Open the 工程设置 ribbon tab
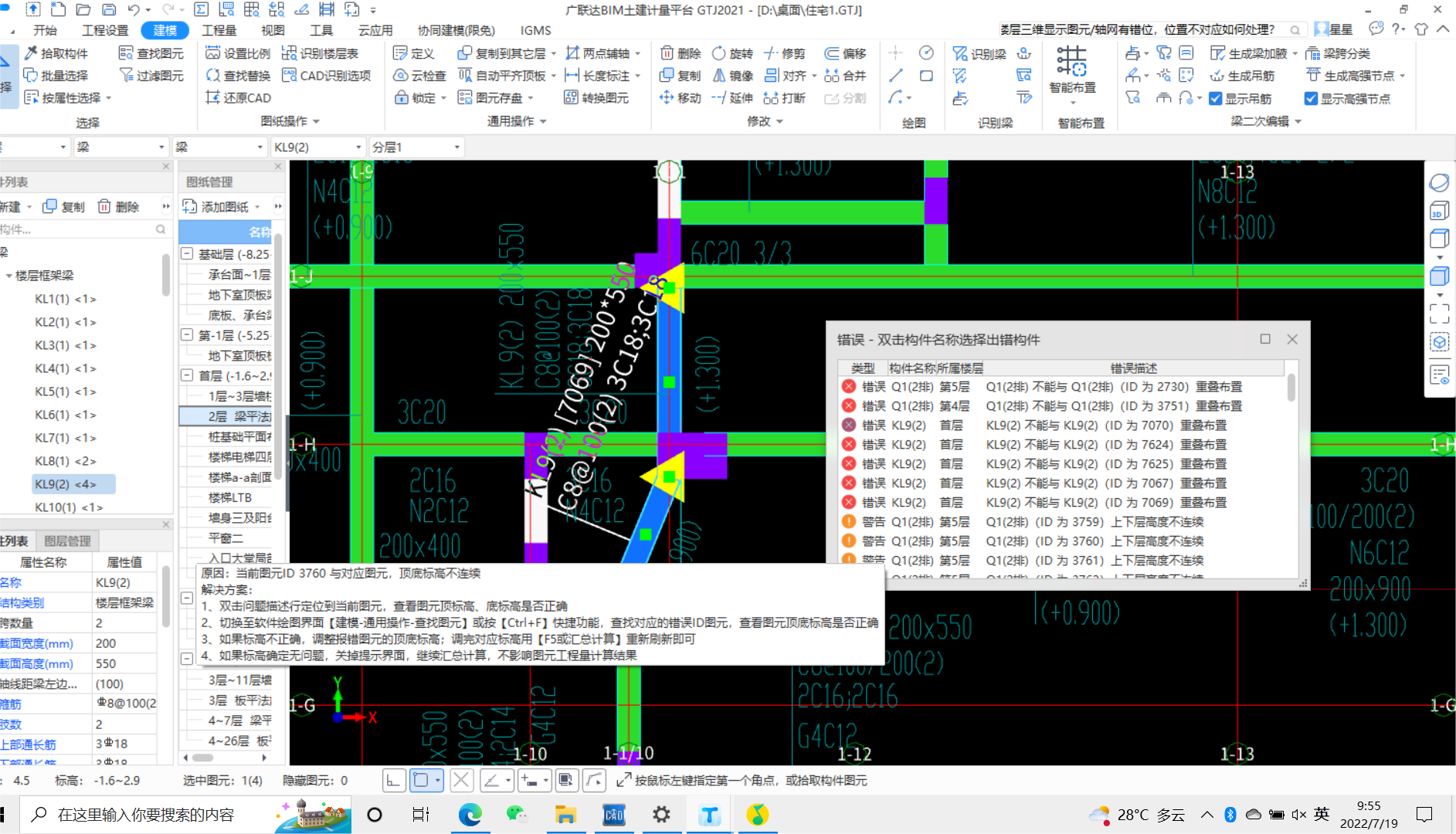 point(105,30)
